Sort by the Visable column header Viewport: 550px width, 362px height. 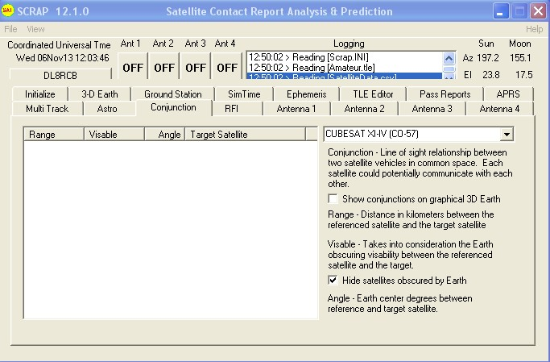[x=114, y=134]
